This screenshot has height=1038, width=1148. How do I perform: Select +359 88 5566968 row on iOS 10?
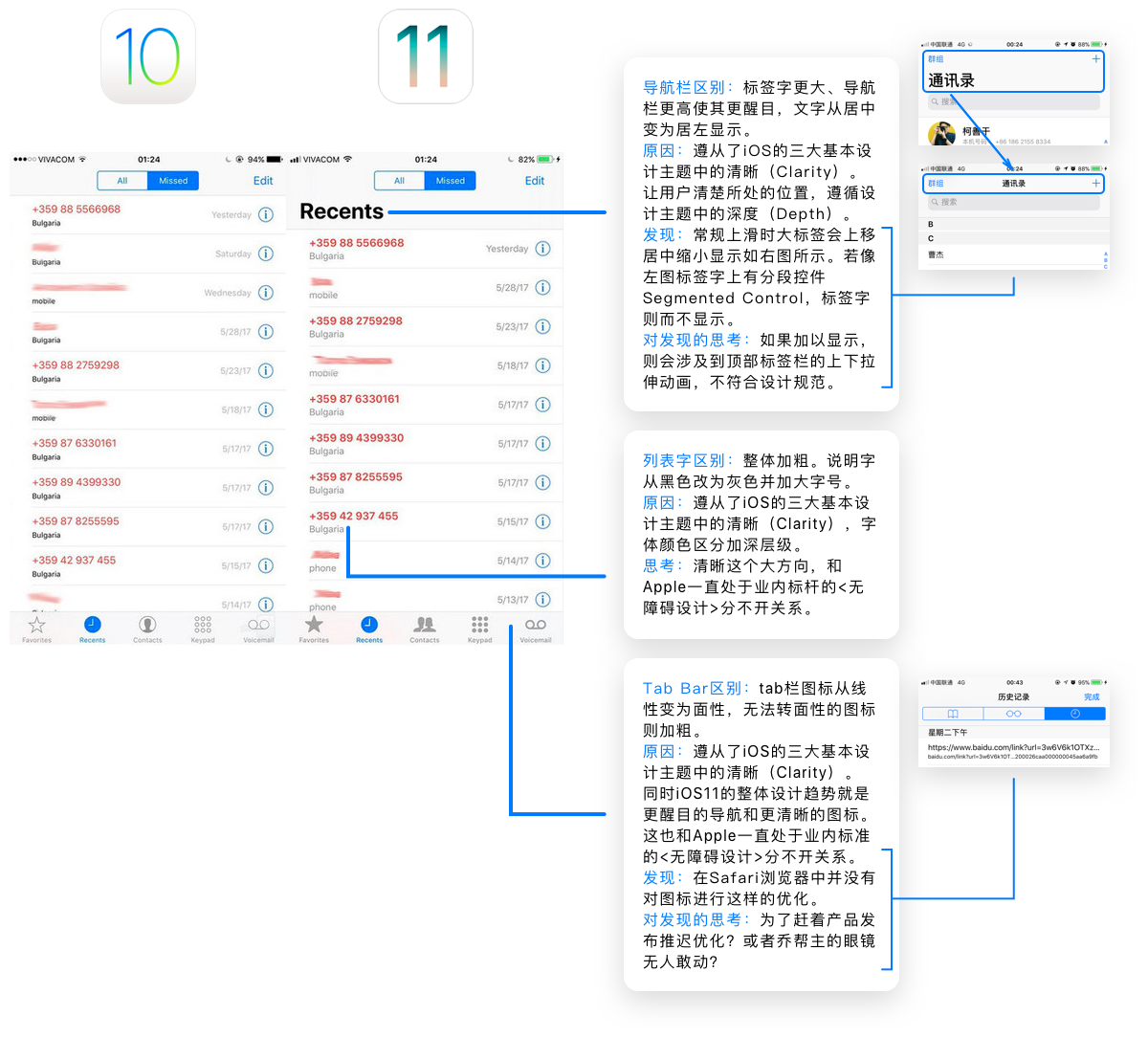point(147,214)
